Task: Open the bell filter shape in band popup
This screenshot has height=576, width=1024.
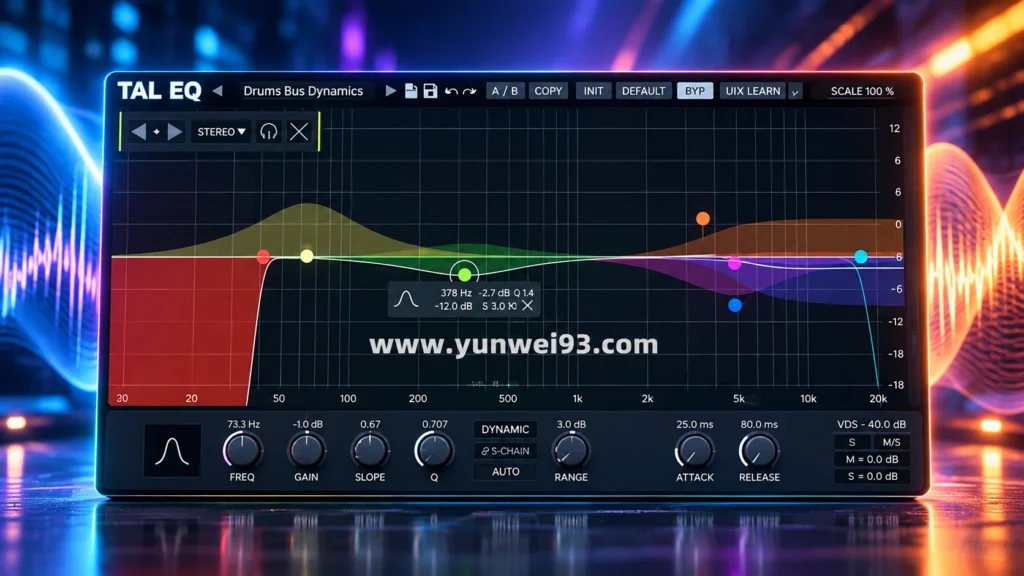Action: pyautogui.click(x=406, y=299)
